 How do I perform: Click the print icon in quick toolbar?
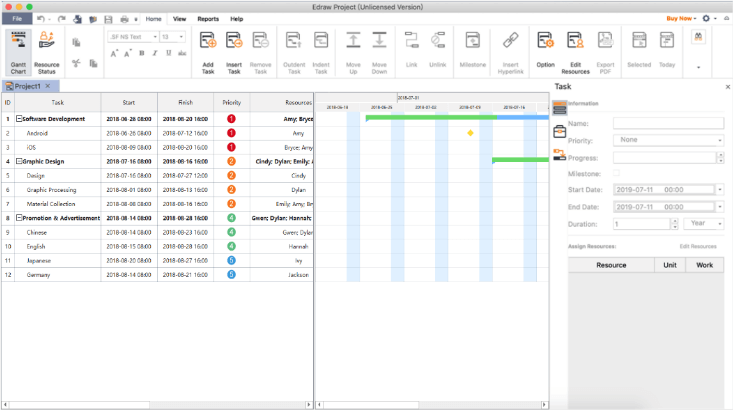click(x=124, y=19)
